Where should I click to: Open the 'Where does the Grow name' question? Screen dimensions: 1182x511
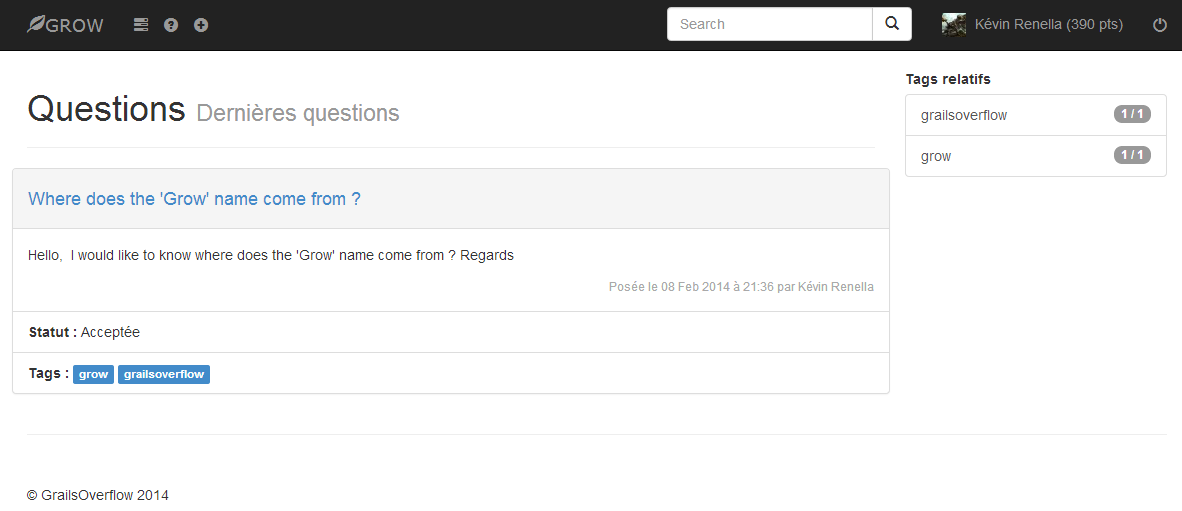coord(194,199)
